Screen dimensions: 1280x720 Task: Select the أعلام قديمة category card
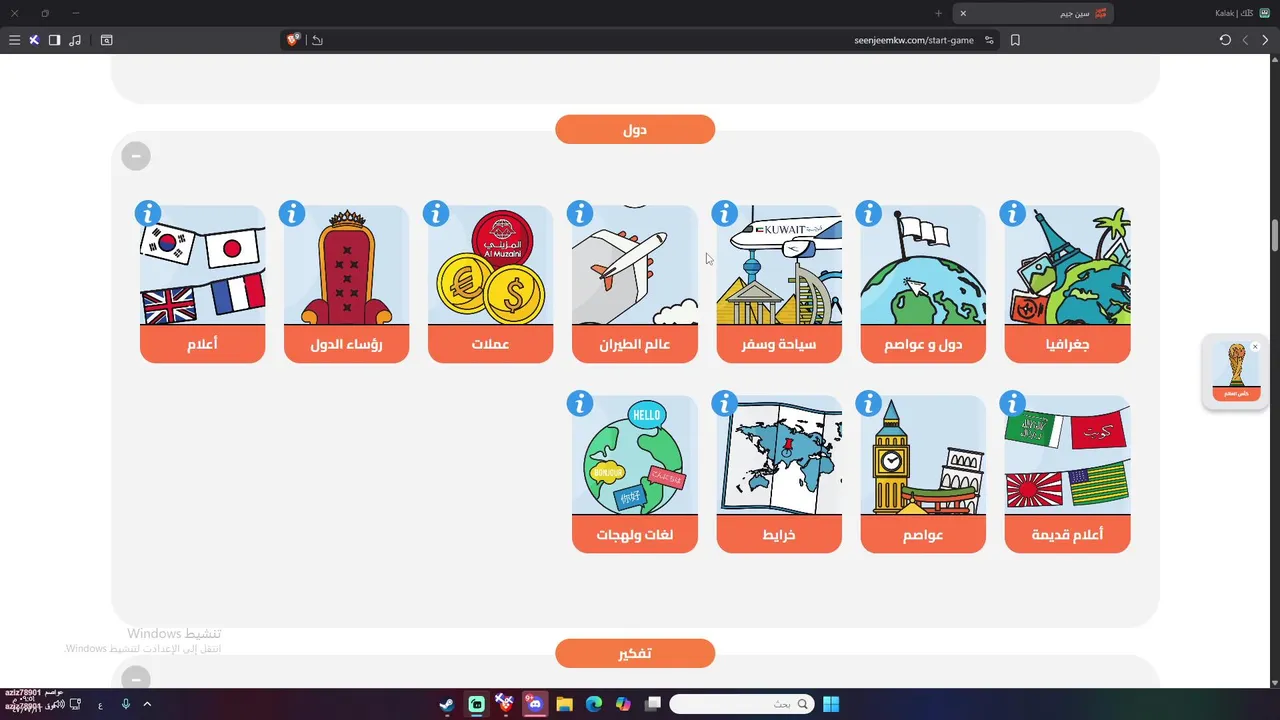point(1067,474)
